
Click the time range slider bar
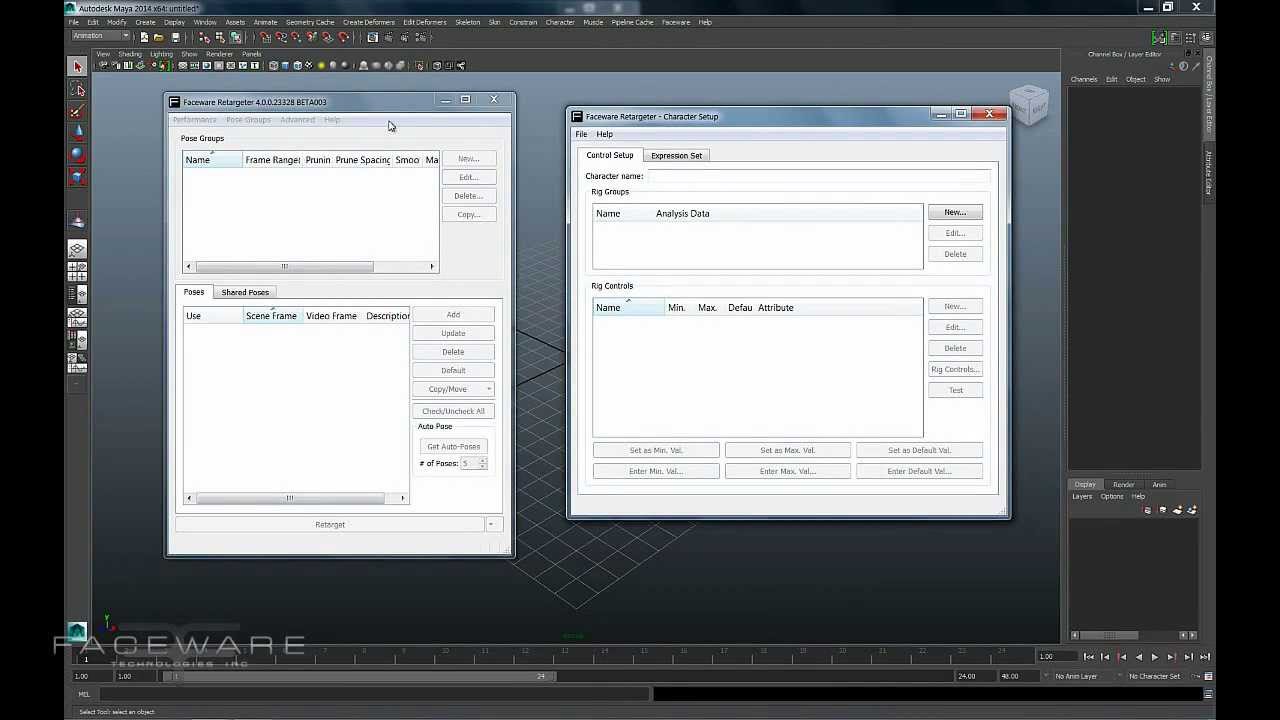point(360,676)
